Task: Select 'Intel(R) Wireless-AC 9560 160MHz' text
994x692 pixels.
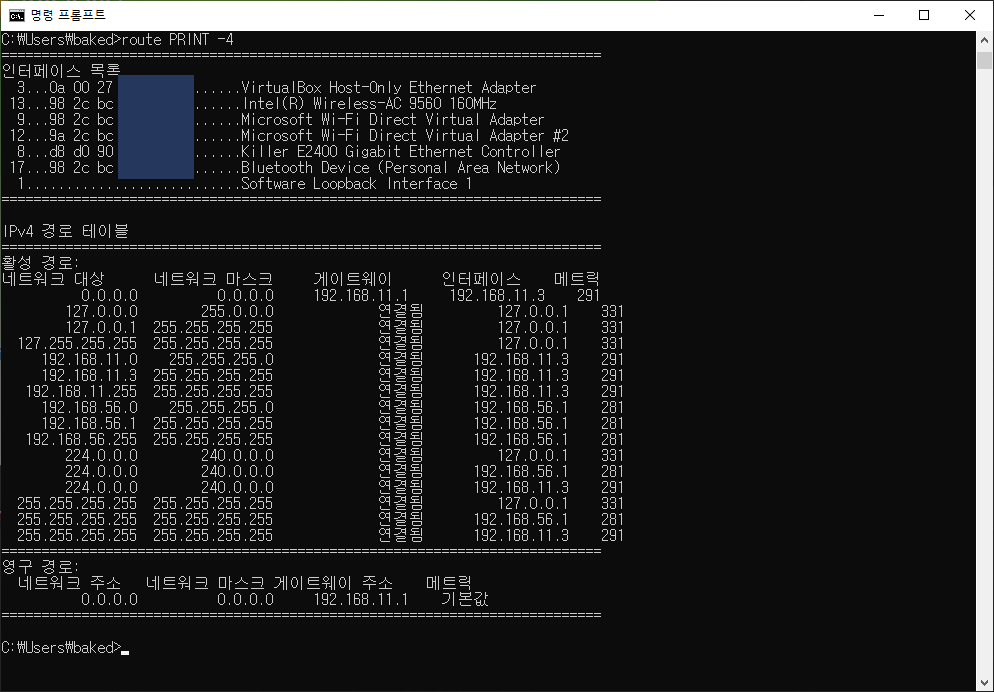Action: (x=369, y=103)
